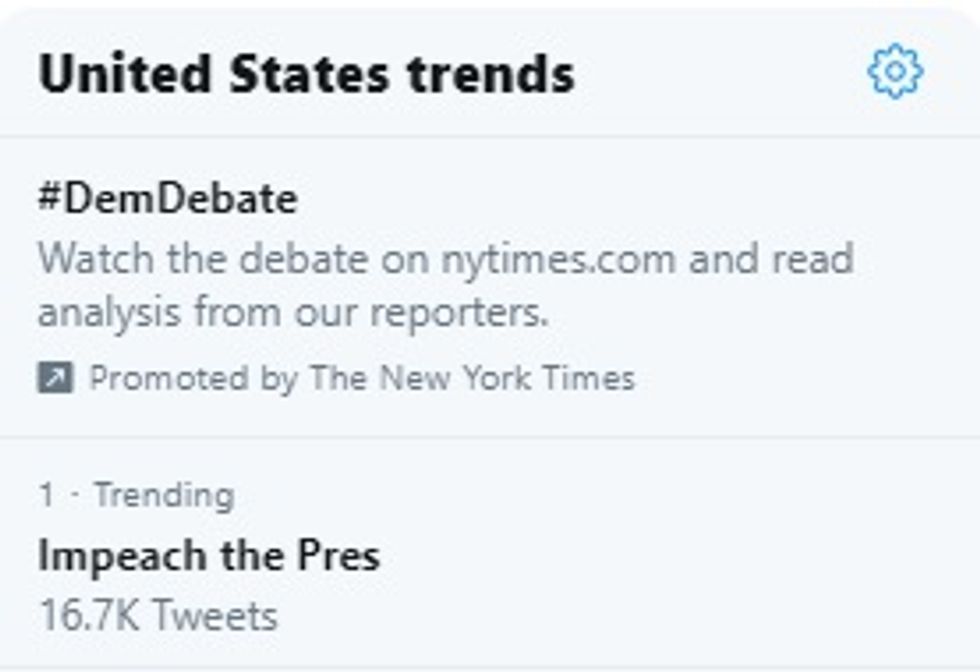The image size is (980, 672).
Task: Click the rank number 1 beside Trending
Action: [46, 494]
